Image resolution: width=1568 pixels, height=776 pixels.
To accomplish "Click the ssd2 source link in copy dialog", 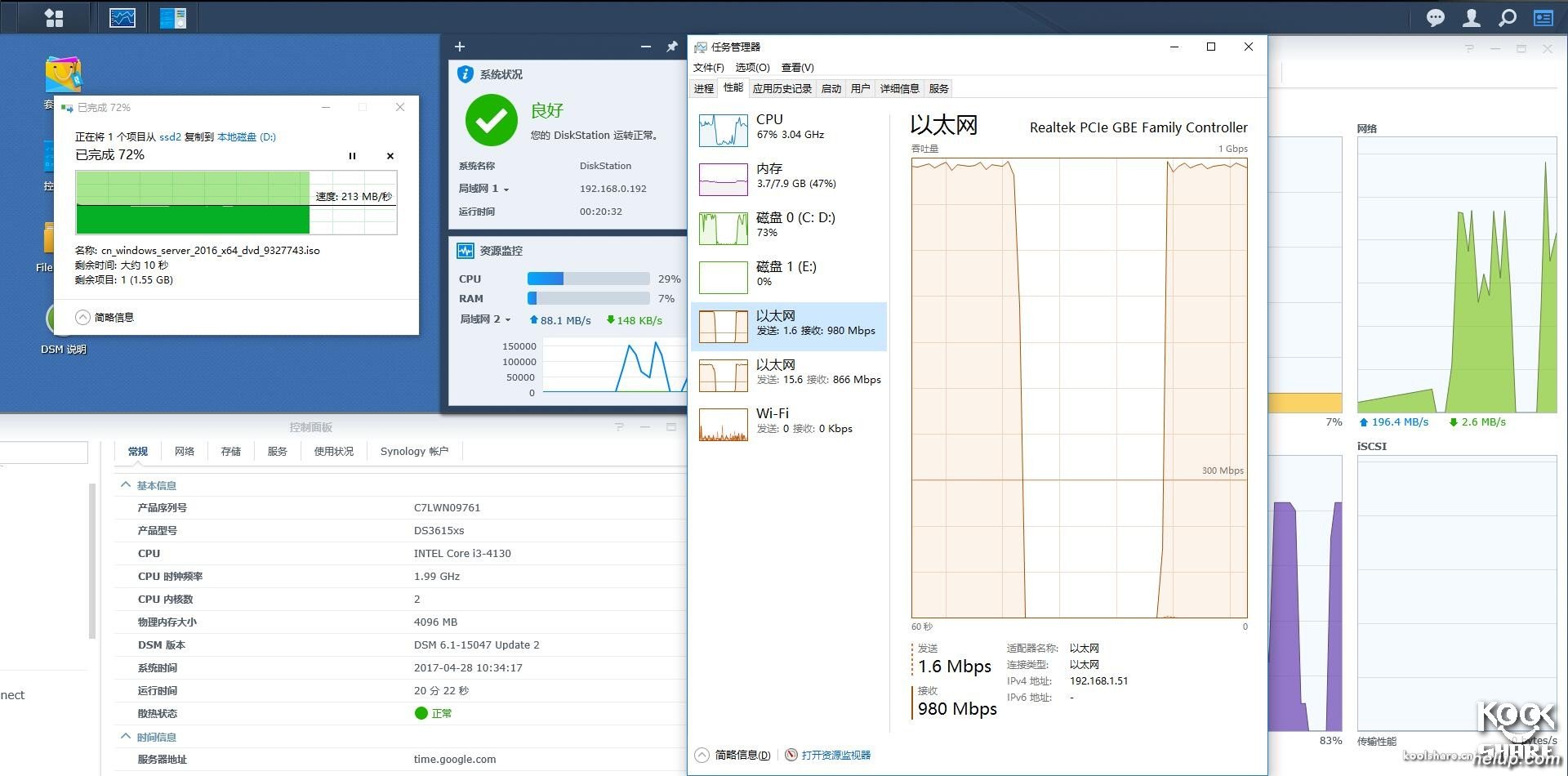I will [170, 136].
